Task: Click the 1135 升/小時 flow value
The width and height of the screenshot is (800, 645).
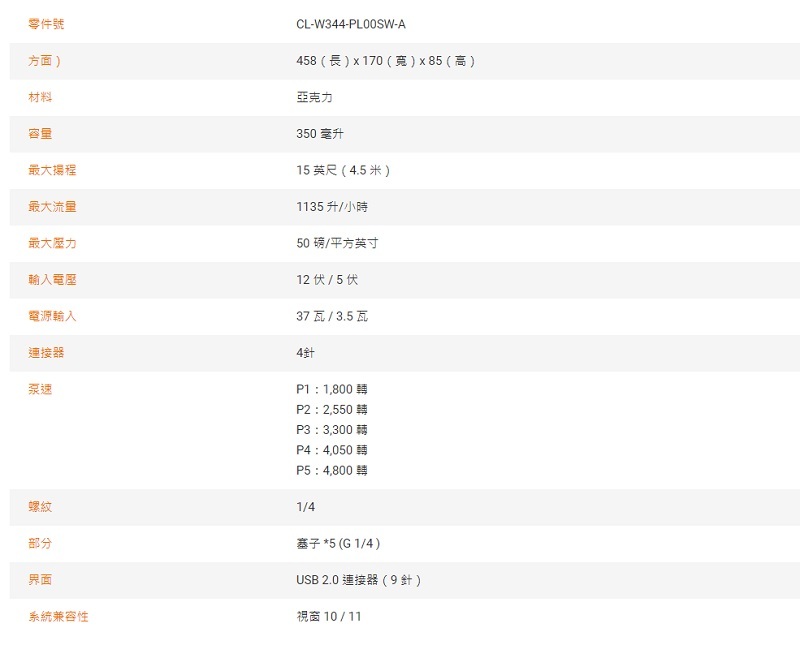Action: click(x=338, y=207)
